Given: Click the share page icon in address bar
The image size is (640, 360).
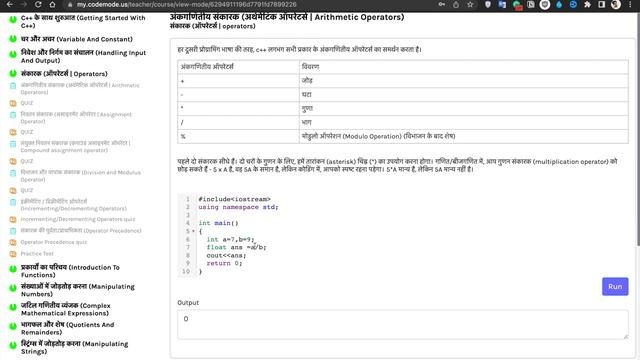Looking at the screenshot, I should [456, 4].
